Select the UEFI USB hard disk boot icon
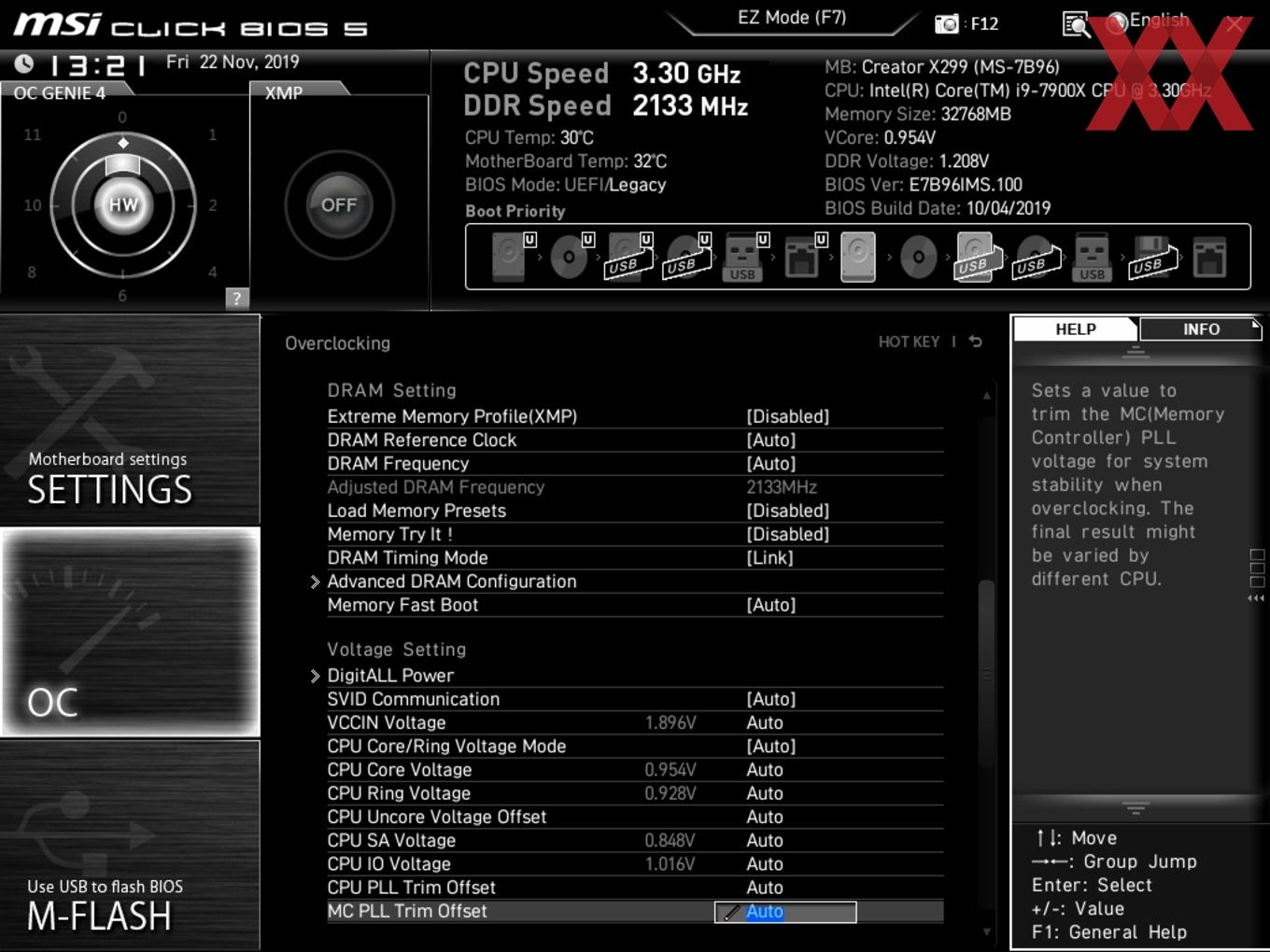Viewport: 1270px width, 952px height. click(629, 257)
